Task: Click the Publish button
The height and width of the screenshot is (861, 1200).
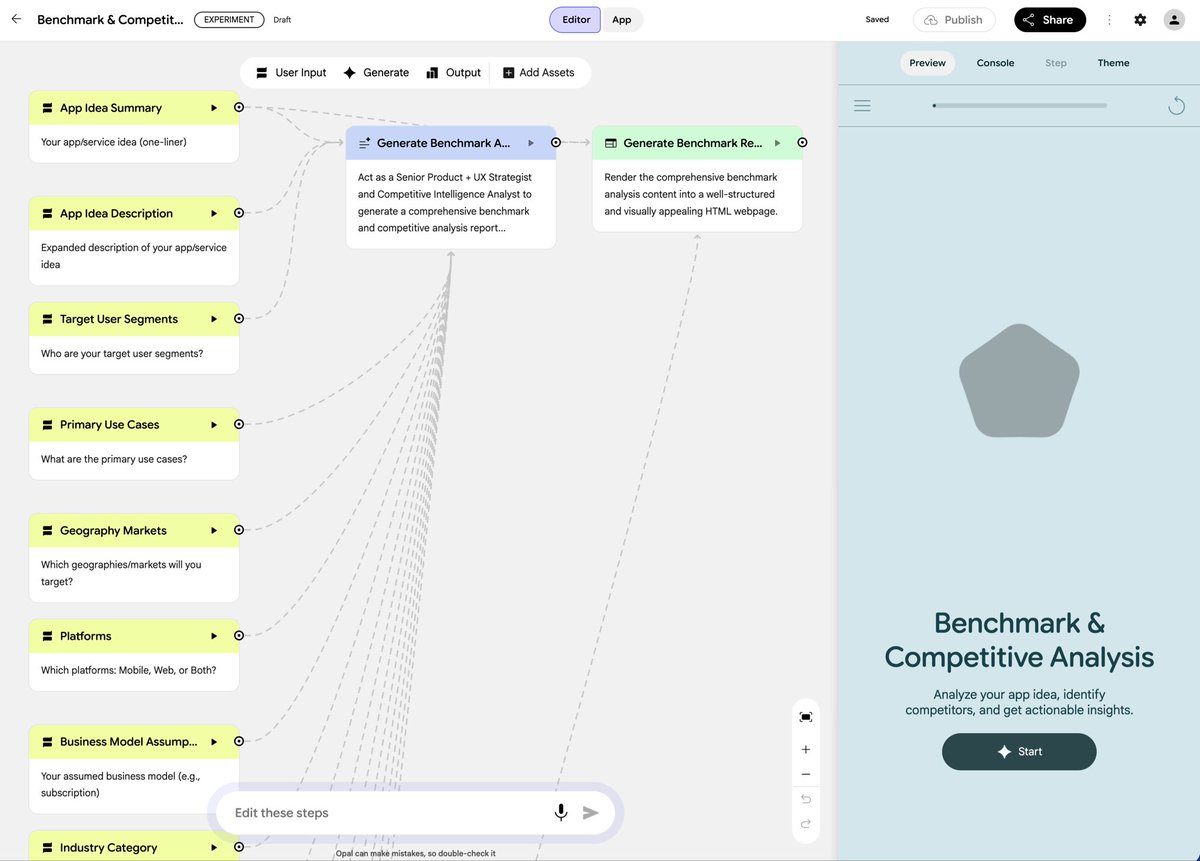Action: point(954,20)
